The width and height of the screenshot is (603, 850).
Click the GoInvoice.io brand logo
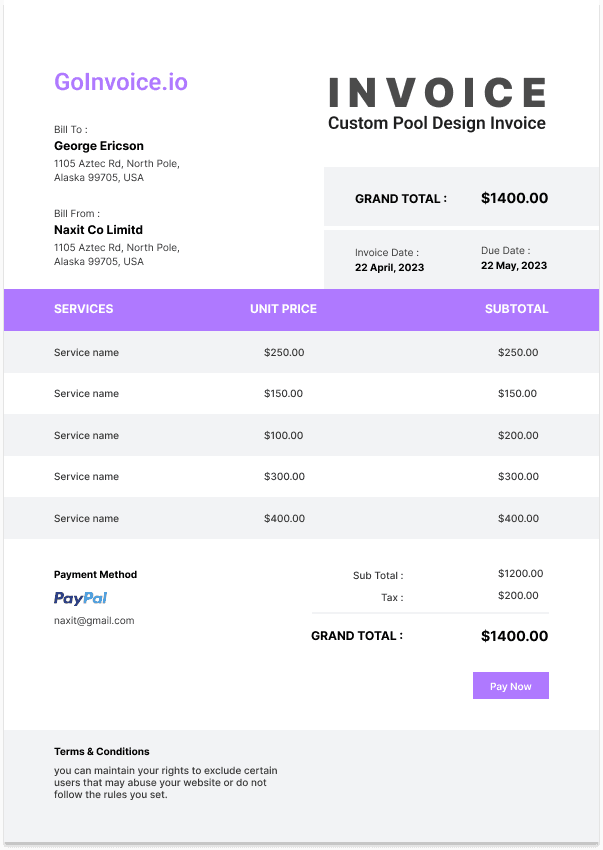click(121, 82)
